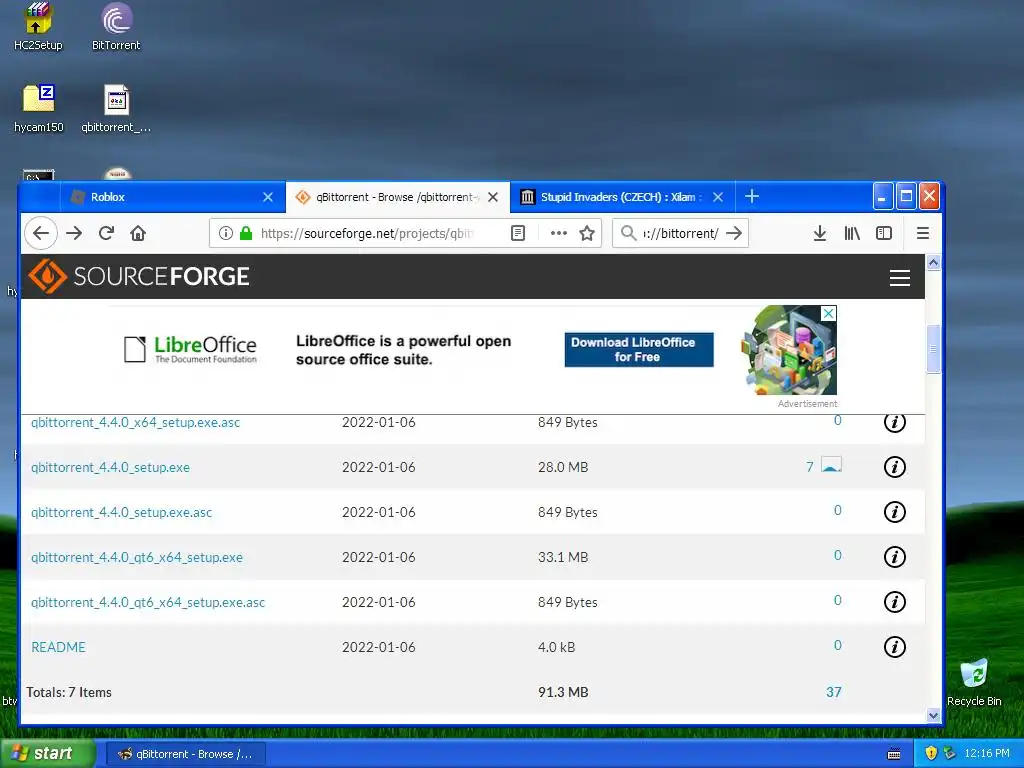This screenshot has height=768, width=1024.
Task: Select the BitTorrent desktop icon
Action: pos(116,26)
